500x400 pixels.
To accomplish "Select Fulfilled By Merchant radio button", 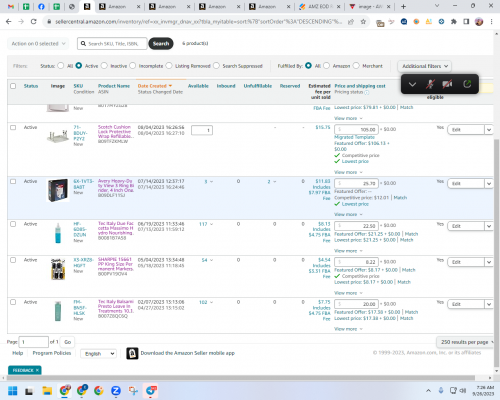I will (x=356, y=66).
